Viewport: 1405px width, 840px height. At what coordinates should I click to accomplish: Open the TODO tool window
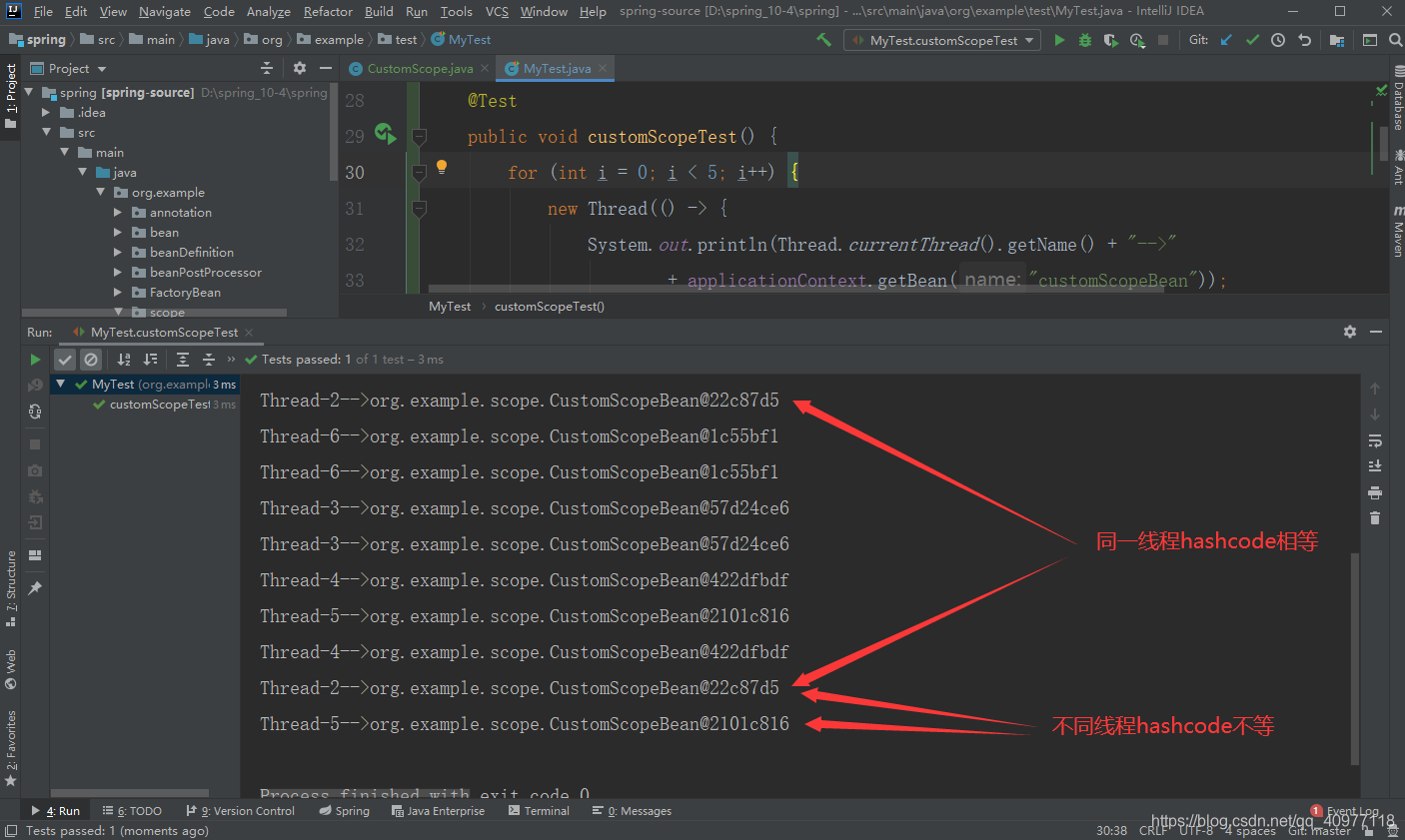(x=132, y=811)
